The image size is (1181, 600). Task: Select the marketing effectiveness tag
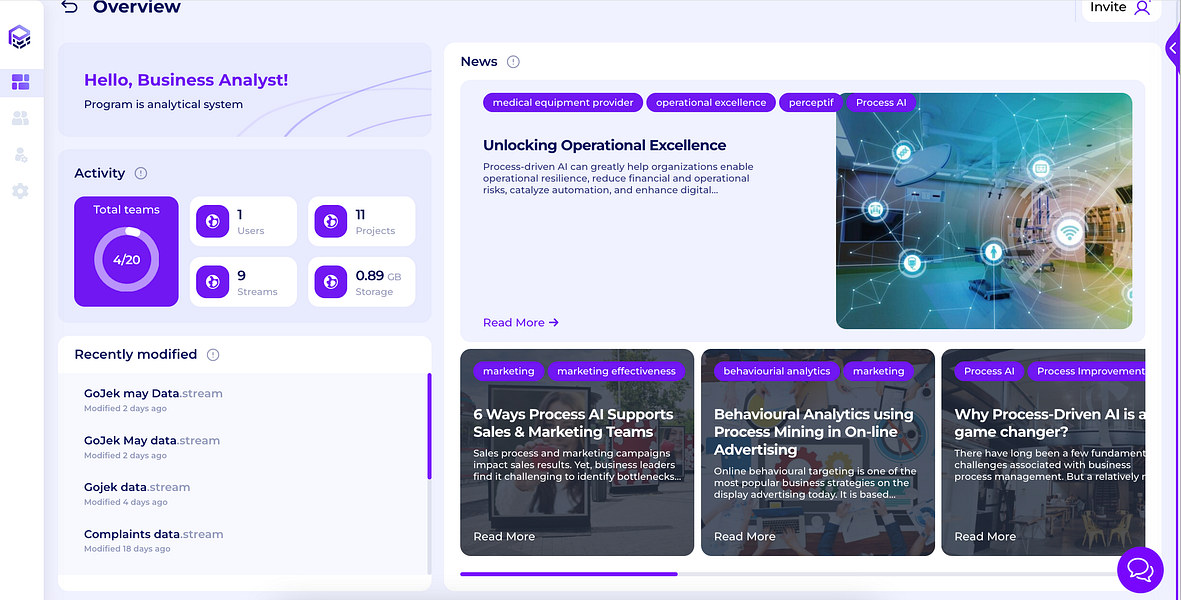pyautogui.click(x=616, y=371)
